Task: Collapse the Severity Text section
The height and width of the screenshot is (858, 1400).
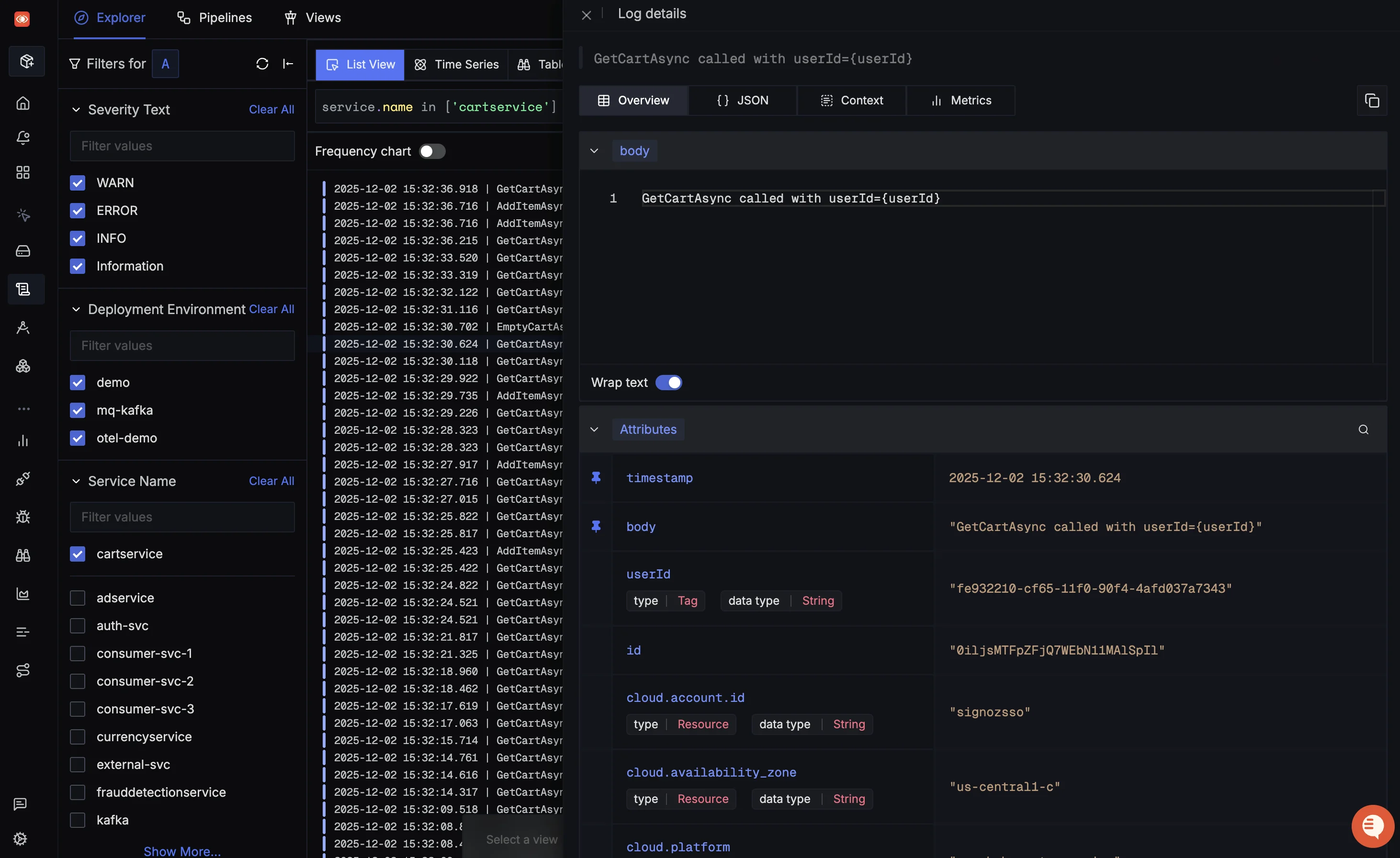Action: tap(76, 109)
